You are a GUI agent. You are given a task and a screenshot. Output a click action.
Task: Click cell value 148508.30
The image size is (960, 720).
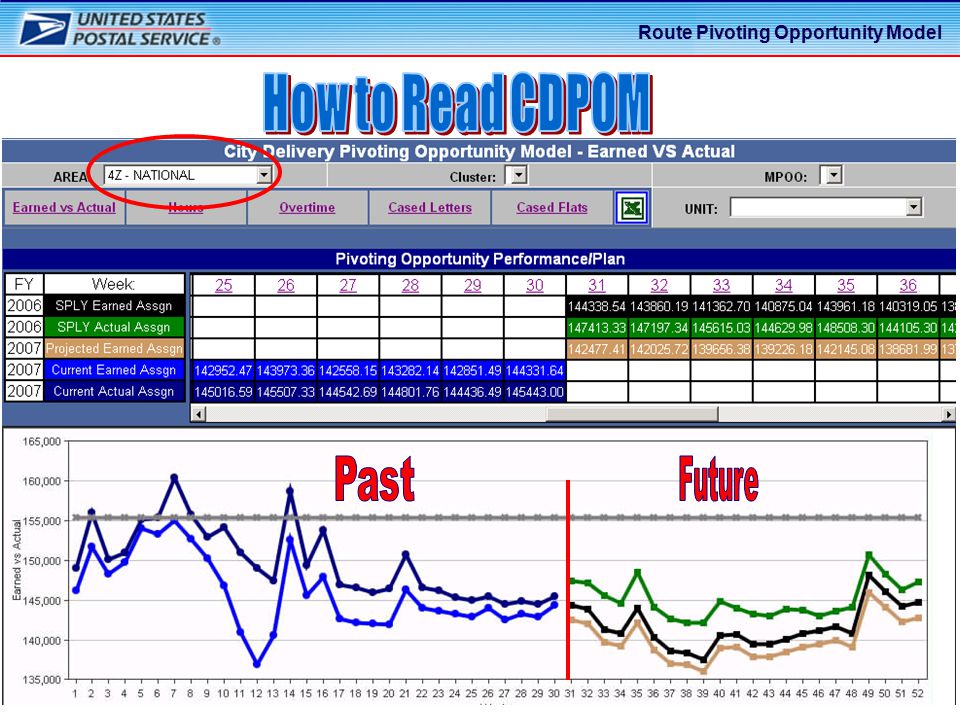click(846, 328)
